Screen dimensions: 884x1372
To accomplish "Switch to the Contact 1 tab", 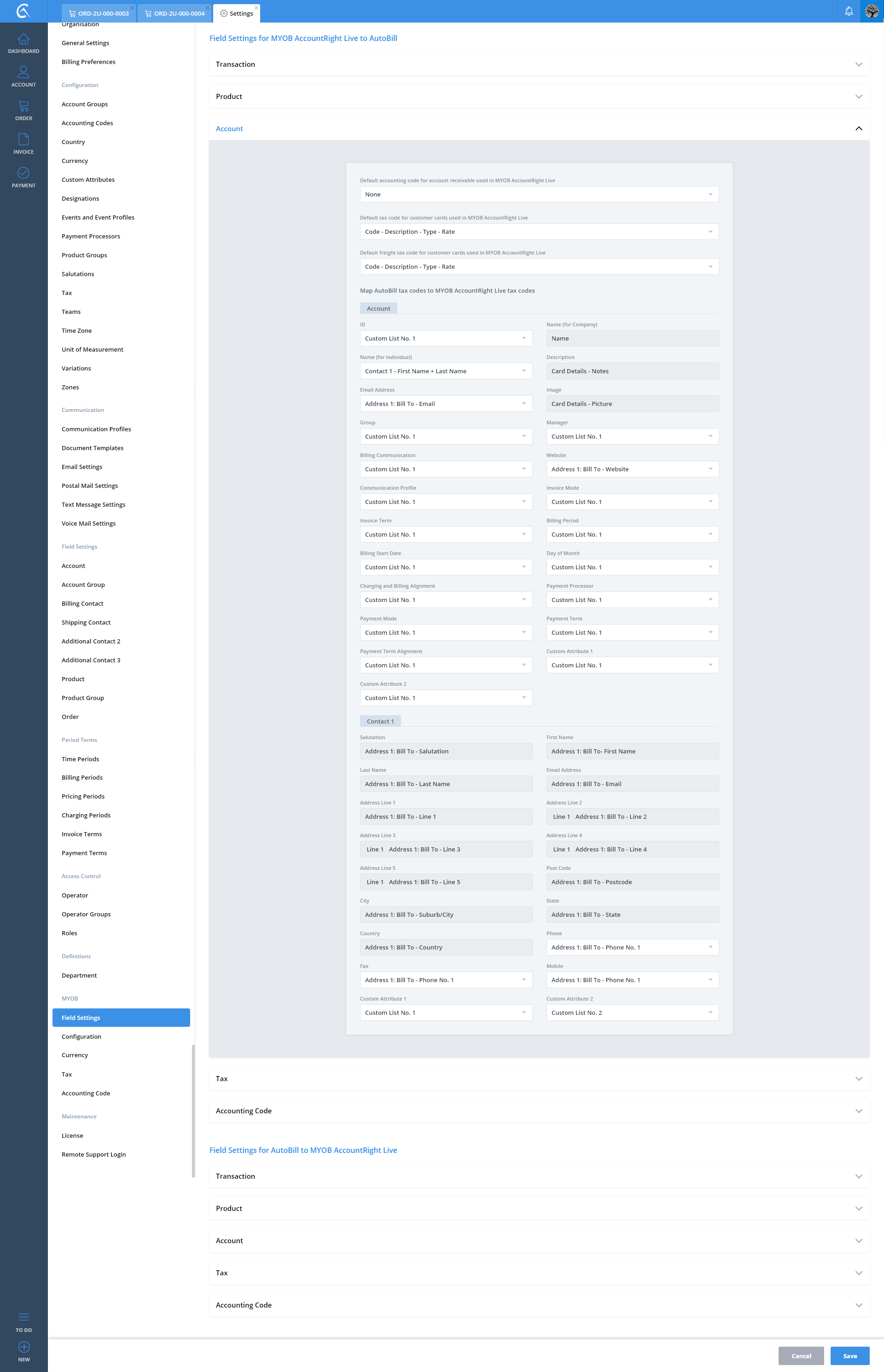I will [x=380, y=721].
